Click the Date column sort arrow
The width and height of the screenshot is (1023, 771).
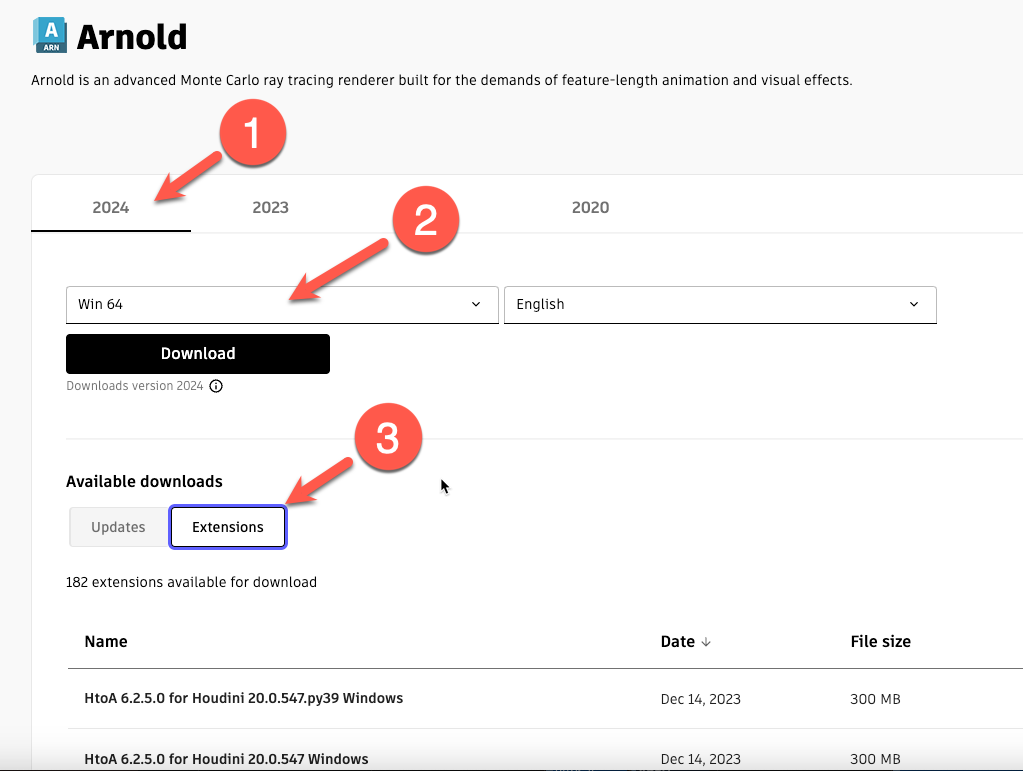[706, 642]
